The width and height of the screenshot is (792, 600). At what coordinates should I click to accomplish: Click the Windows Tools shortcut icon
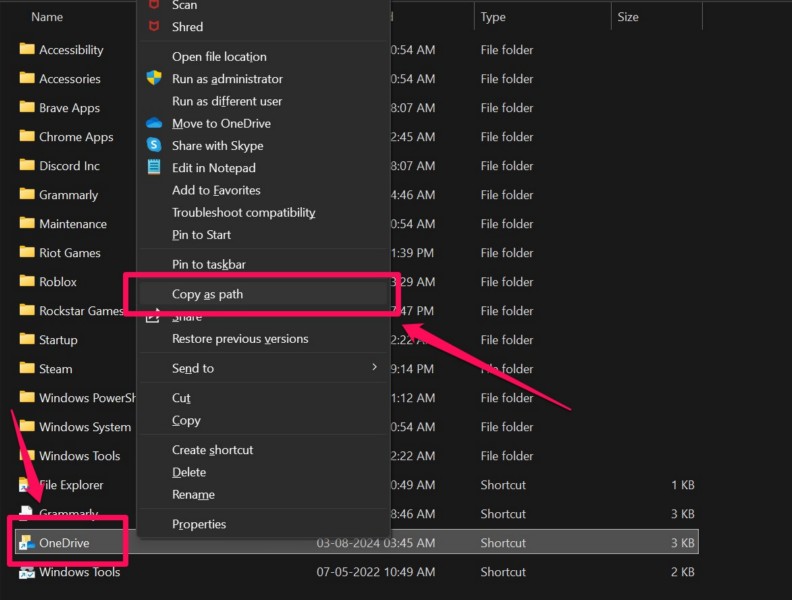point(27,572)
